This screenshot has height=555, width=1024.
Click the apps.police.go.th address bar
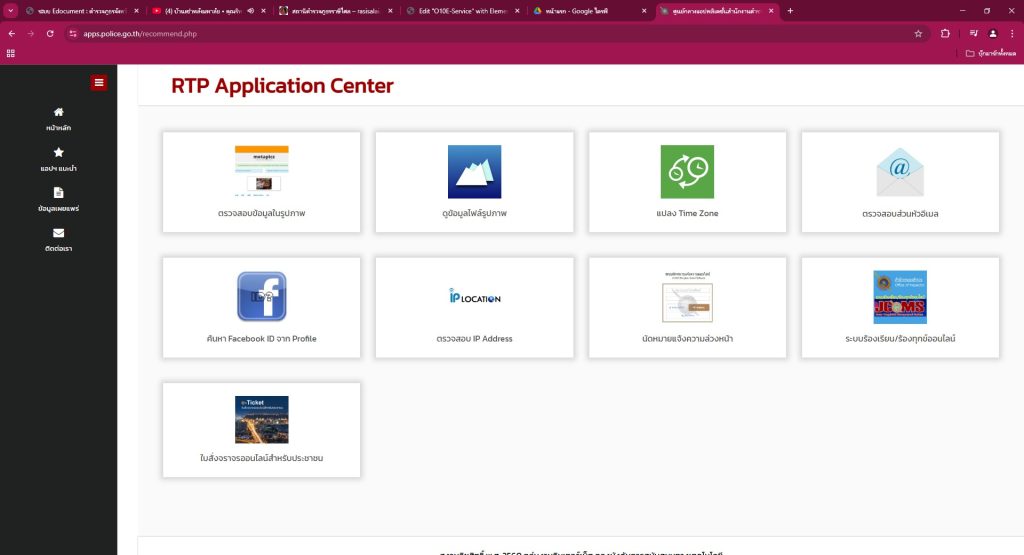tap(400, 33)
